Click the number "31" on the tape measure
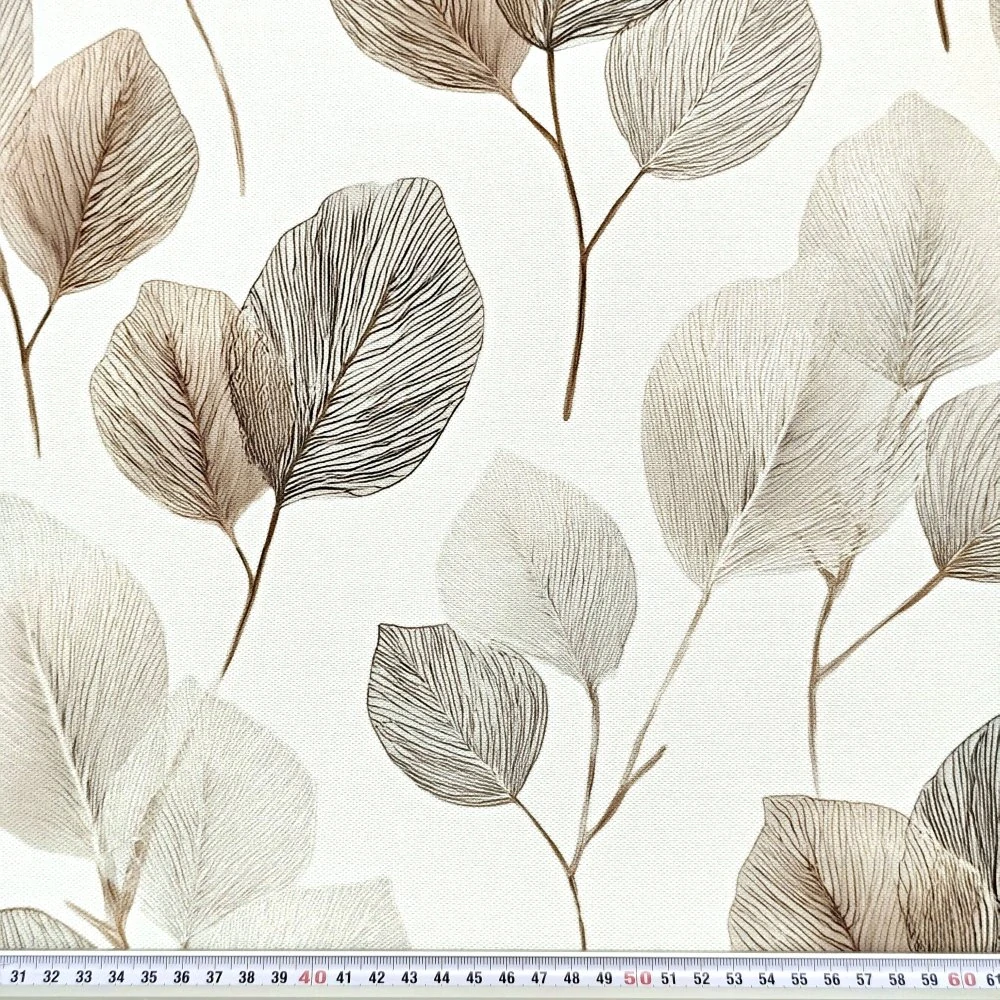Image resolution: width=1000 pixels, height=1000 pixels. (18, 976)
